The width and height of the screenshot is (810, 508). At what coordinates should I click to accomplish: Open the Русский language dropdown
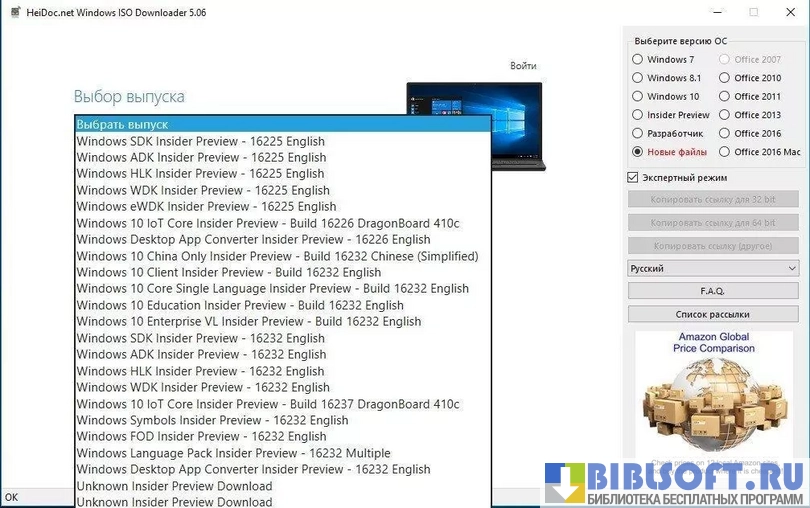[x=713, y=268]
